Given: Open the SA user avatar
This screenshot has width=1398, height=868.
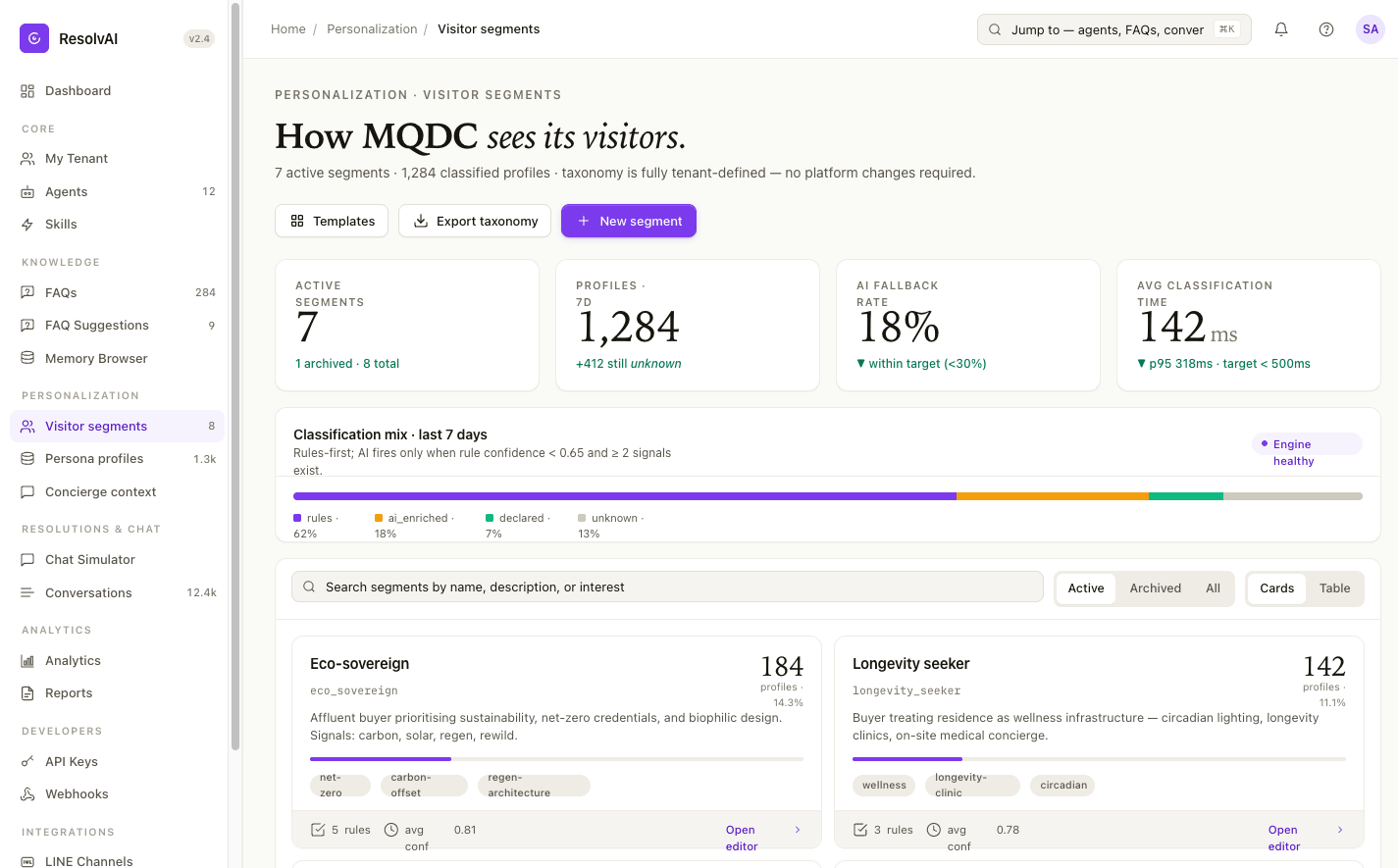Looking at the screenshot, I should [1371, 29].
